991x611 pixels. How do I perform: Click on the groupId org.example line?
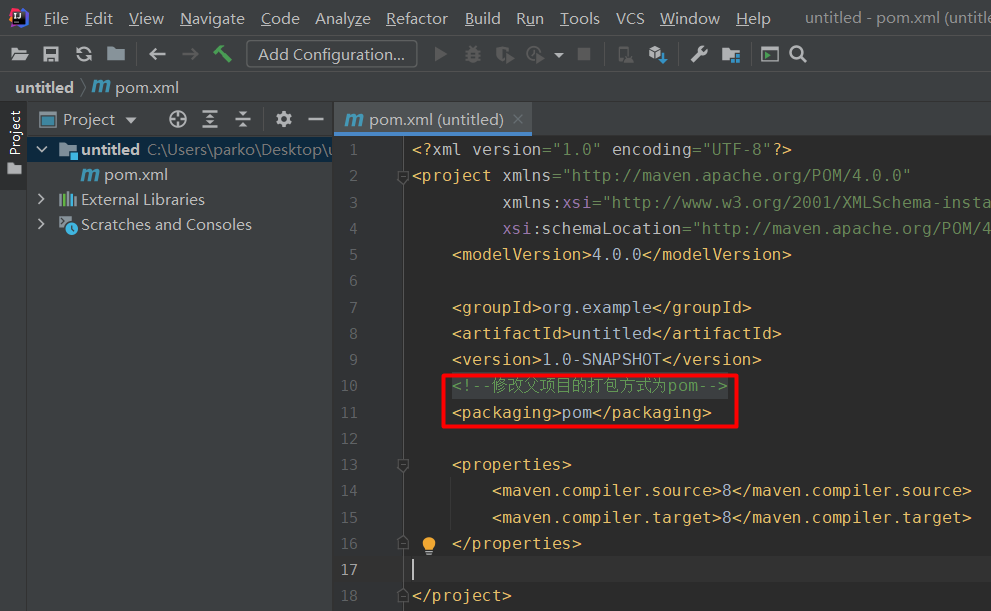pos(602,308)
